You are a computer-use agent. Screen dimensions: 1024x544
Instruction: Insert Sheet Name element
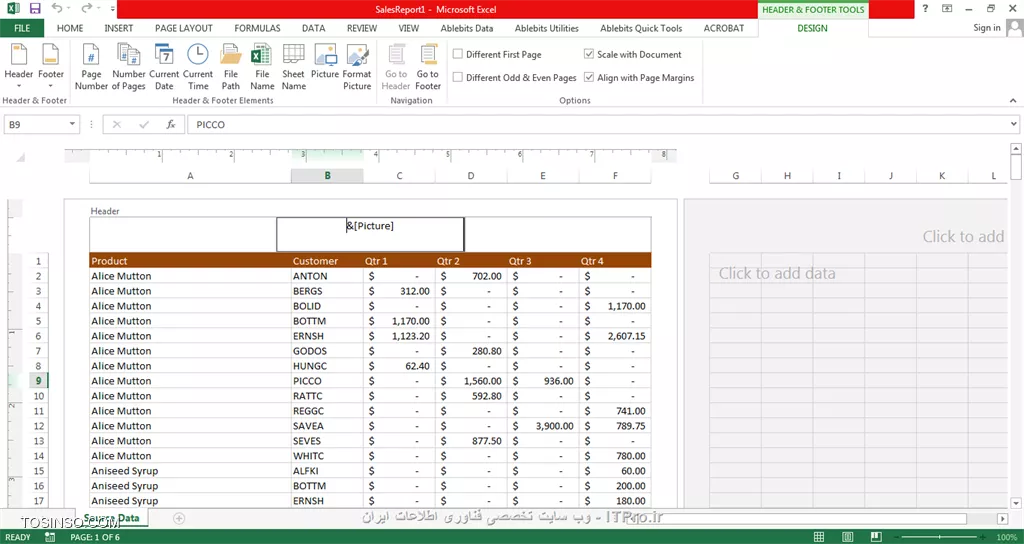coord(293,67)
